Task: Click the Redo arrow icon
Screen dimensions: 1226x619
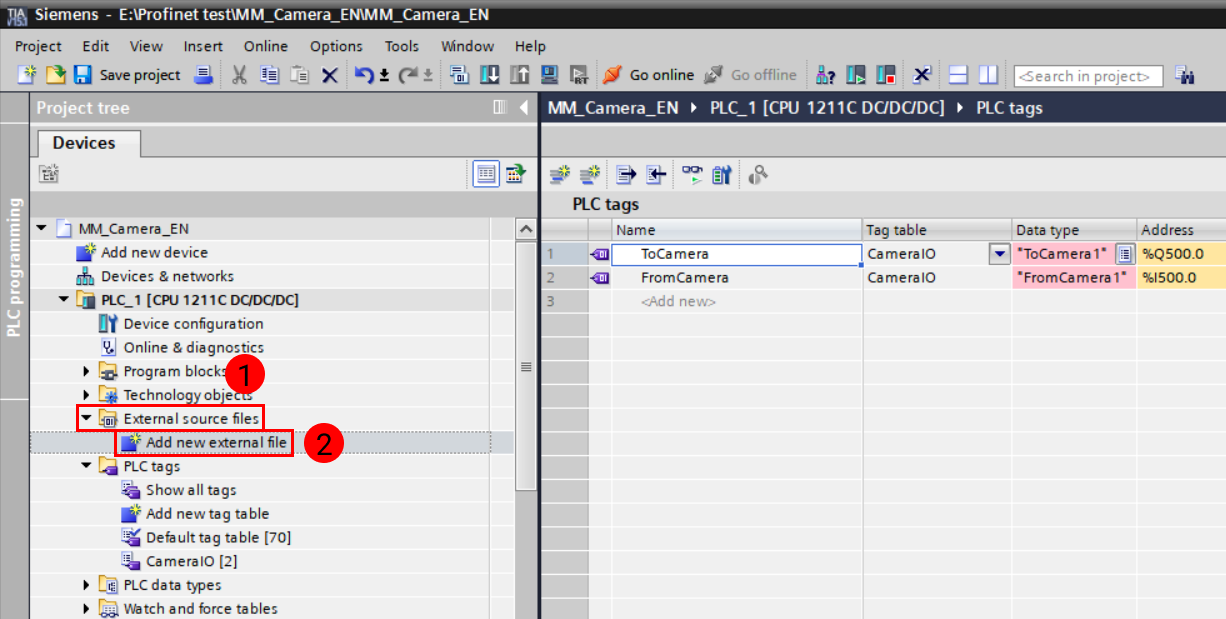Action: (x=408, y=75)
